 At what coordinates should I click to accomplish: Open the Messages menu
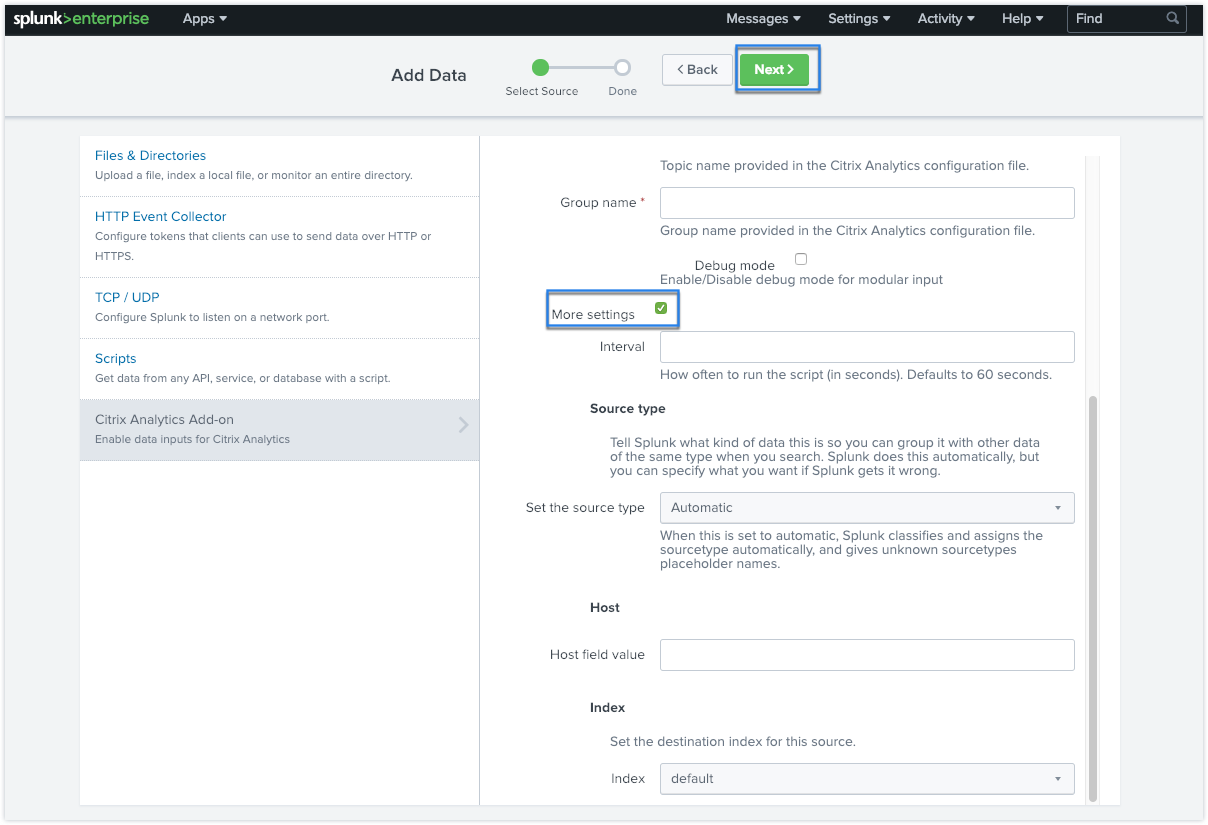(x=763, y=19)
